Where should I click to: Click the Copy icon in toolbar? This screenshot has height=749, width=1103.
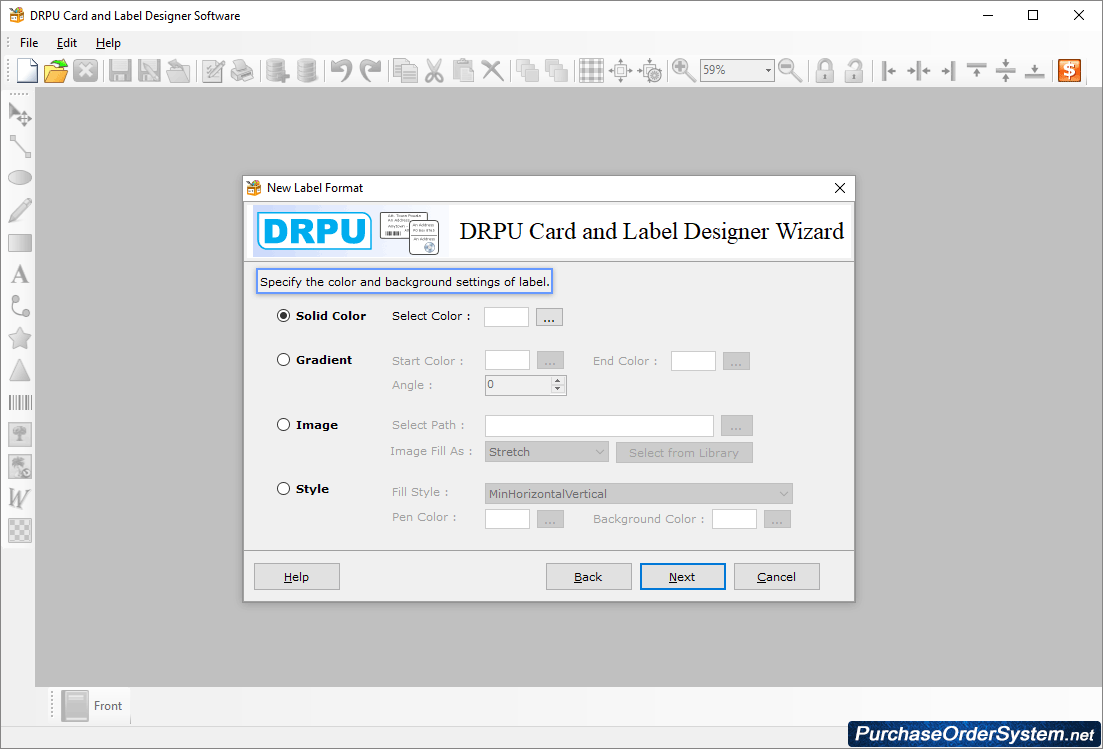pos(405,70)
